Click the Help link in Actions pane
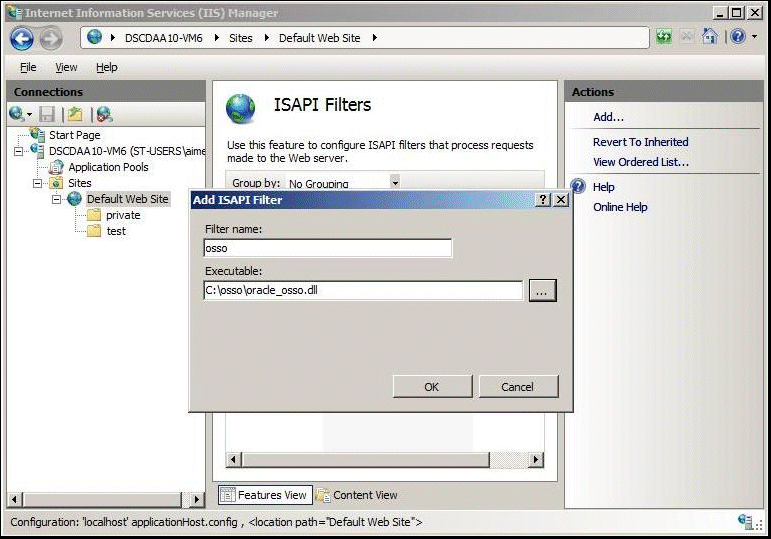This screenshot has height=539, width=771. (603, 187)
